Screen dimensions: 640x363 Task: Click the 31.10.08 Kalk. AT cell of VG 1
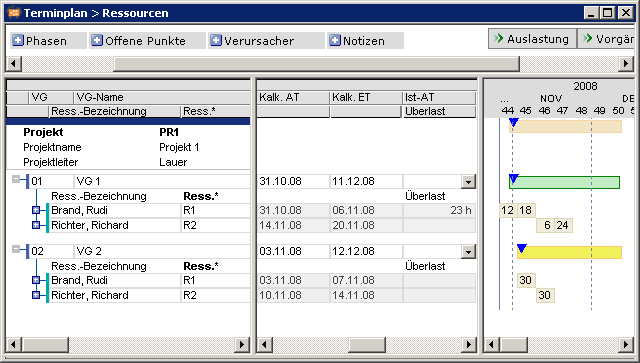tap(293, 182)
